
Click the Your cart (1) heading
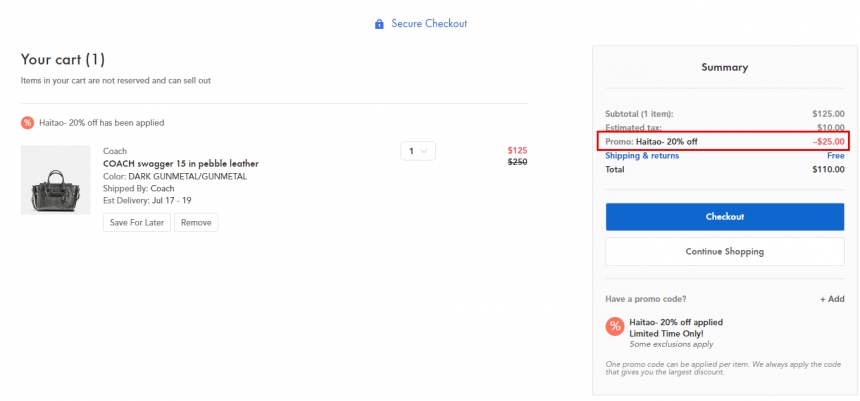(x=63, y=59)
